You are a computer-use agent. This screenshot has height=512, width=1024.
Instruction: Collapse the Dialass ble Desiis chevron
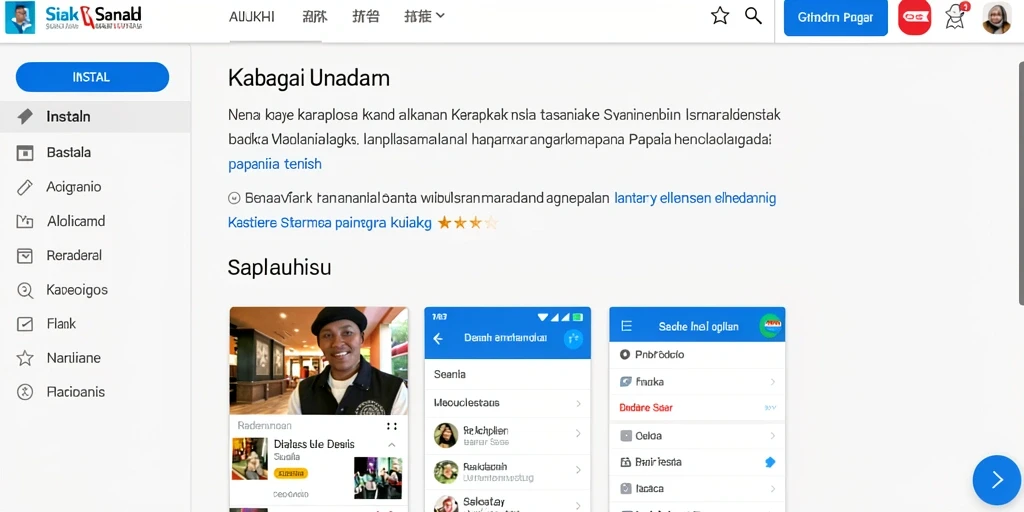392,445
